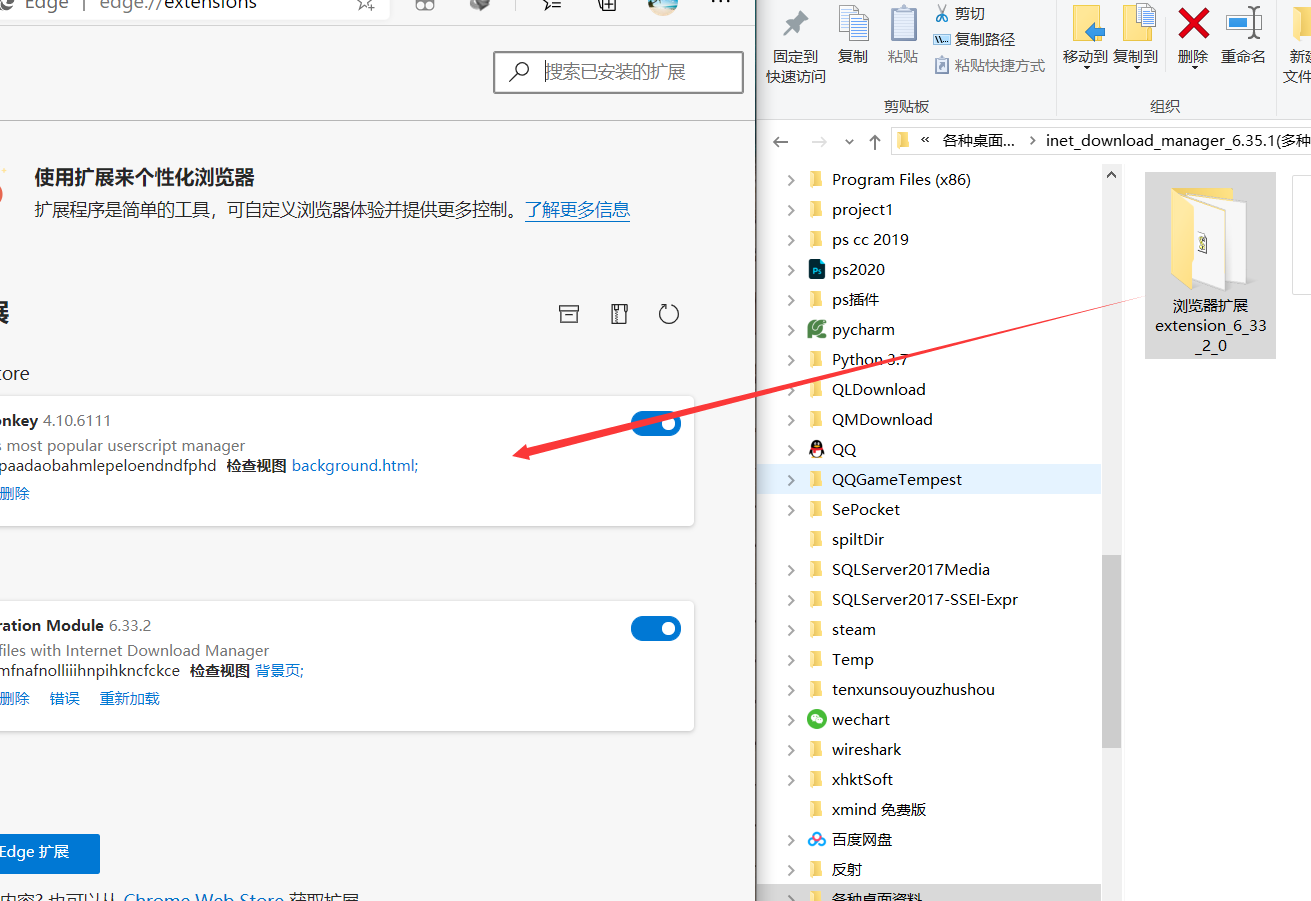Click 粘贴快捷方式 paste shortcut icon
1311x901 pixels.
pyautogui.click(x=941, y=65)
